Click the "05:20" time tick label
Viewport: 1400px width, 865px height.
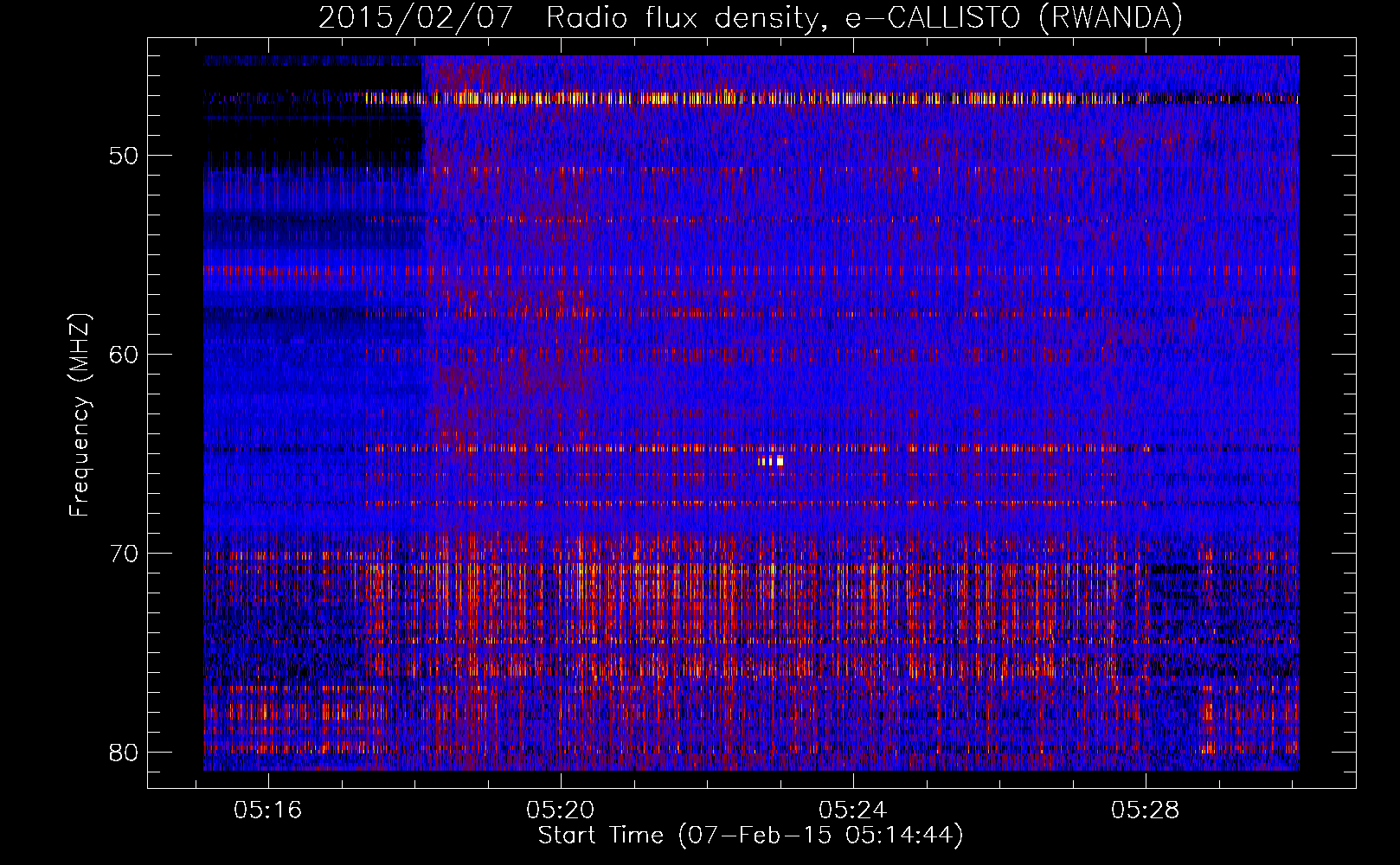tap(560, 811)
